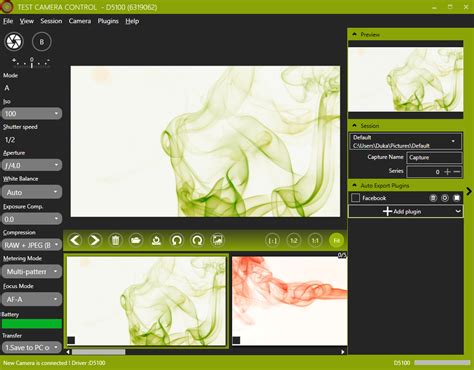
Task: Open the Default session dropdown
Action: 406,141
